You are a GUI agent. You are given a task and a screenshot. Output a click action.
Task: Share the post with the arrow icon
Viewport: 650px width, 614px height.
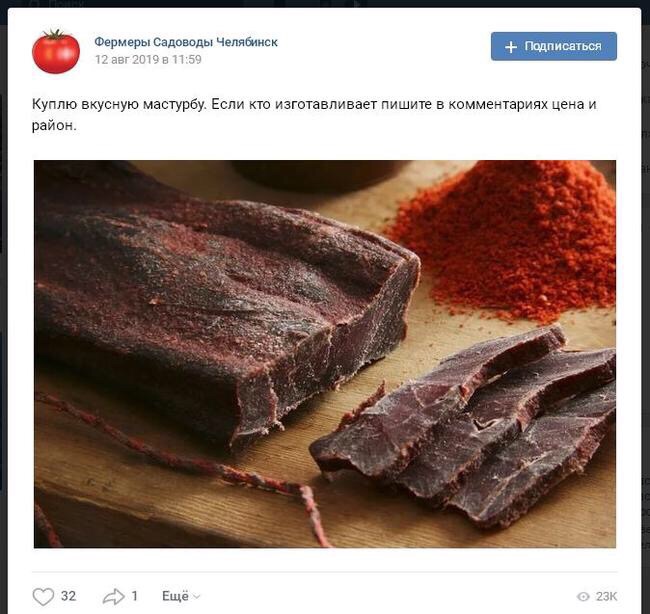click(x=113, y=597)
